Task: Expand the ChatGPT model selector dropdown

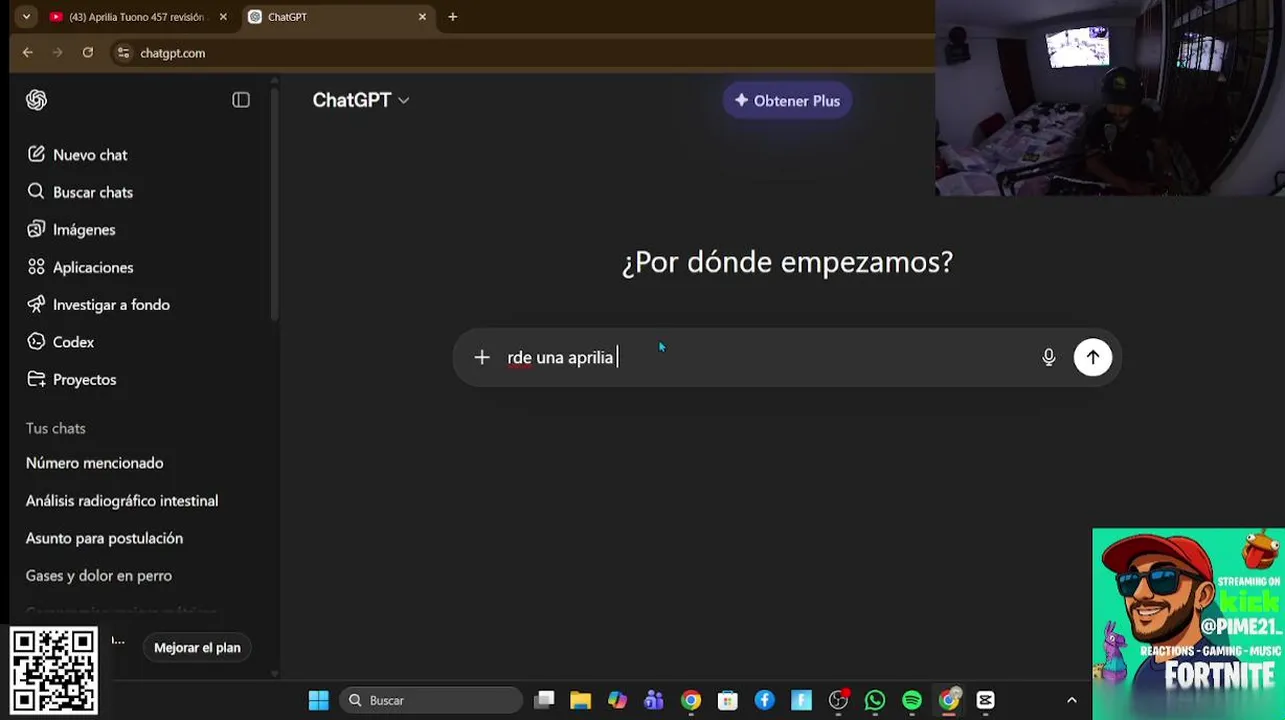Action: (x=361, y=100)
